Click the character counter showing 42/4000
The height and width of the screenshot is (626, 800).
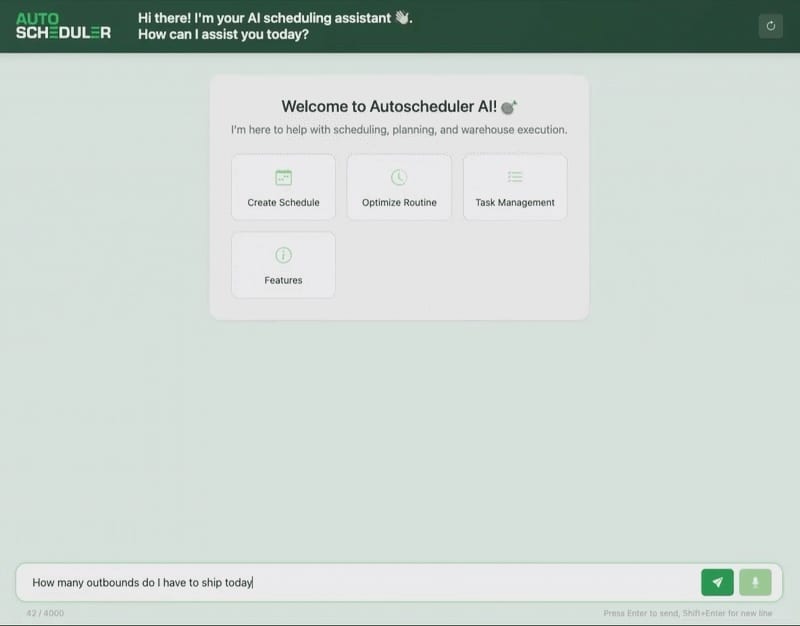(x=46, y=611)
